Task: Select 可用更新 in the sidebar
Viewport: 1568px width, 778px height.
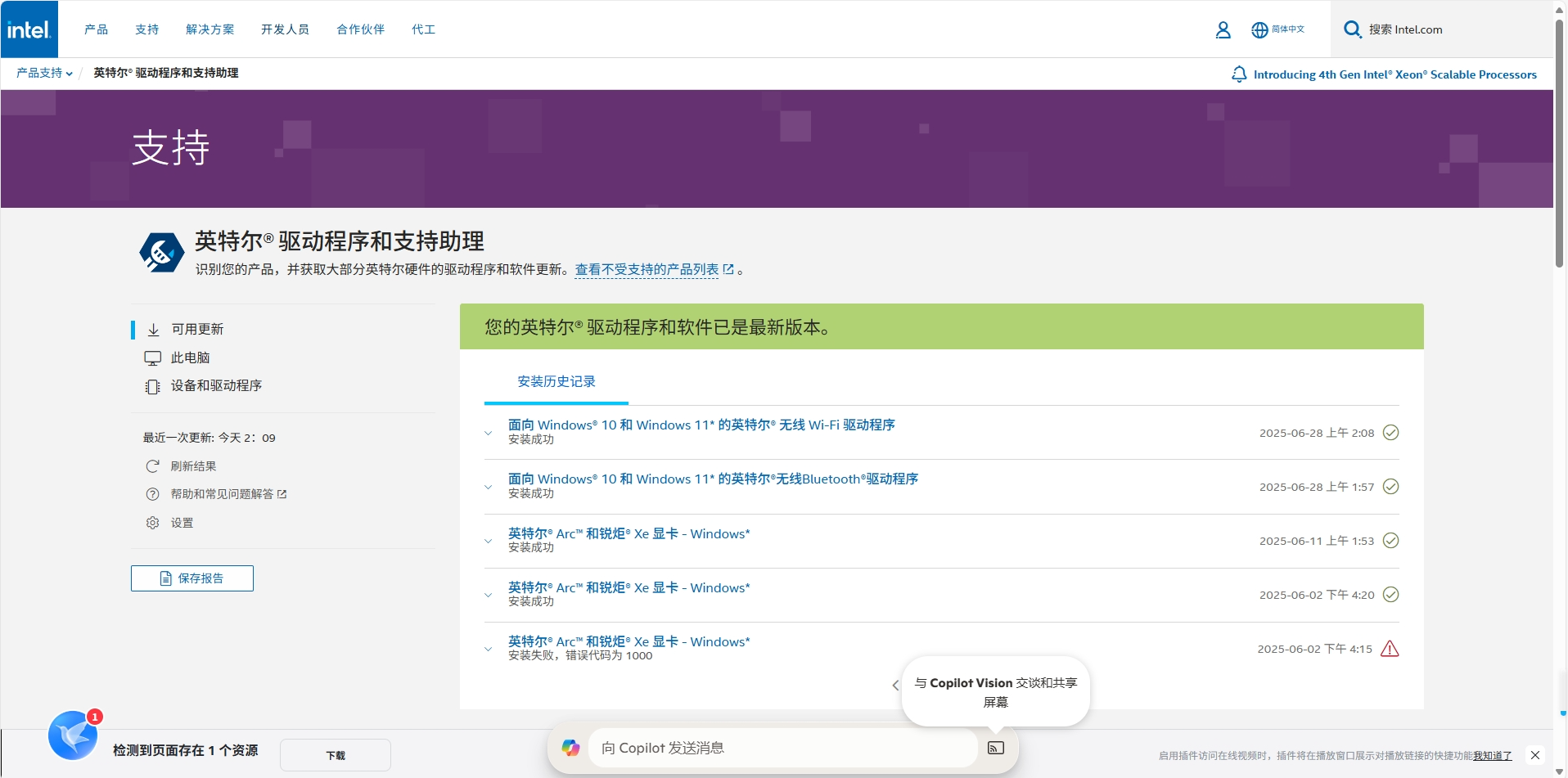Action: [197, 330]
